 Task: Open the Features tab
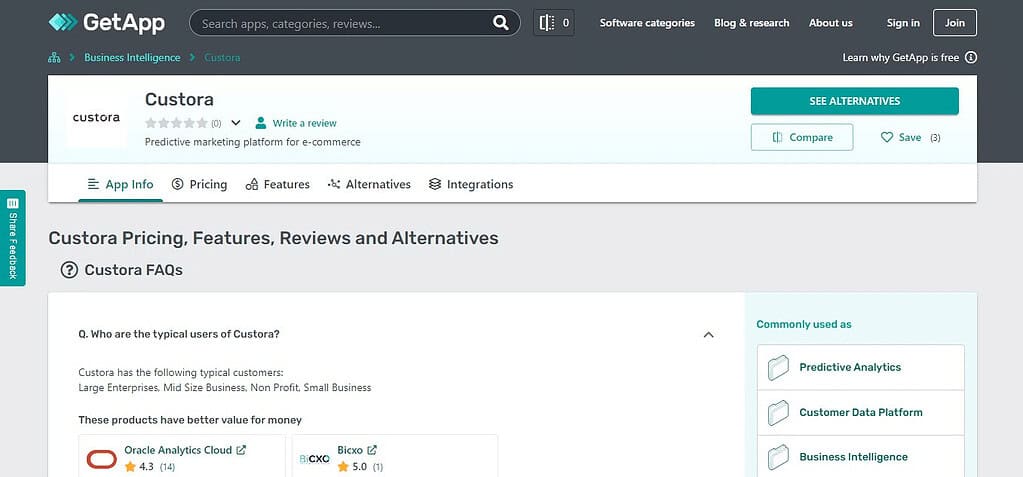point(277,184)
